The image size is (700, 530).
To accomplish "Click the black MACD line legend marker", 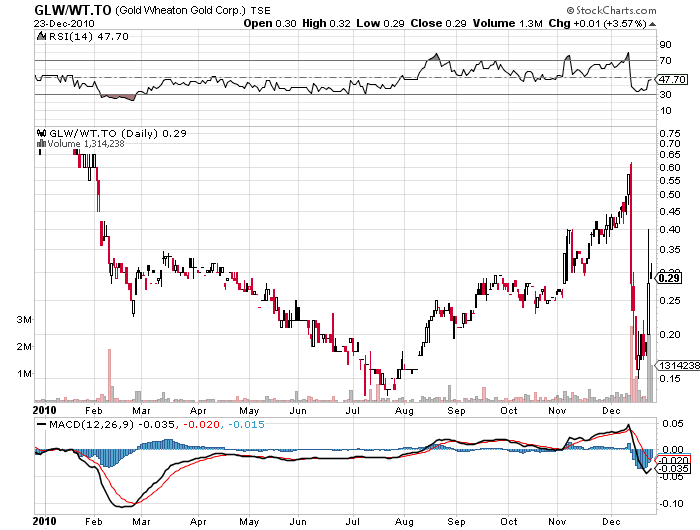I will click(x=42, y=424).
